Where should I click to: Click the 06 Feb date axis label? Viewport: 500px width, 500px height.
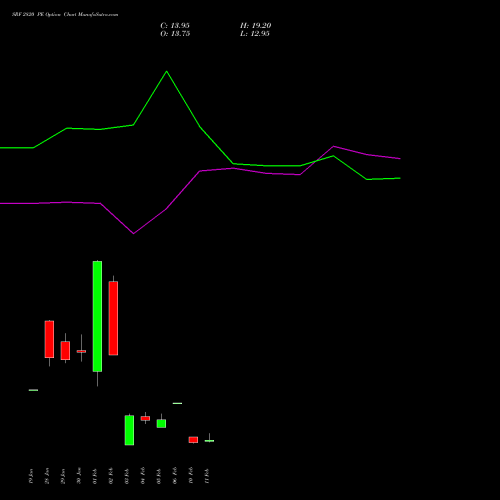tap(175, 476)
